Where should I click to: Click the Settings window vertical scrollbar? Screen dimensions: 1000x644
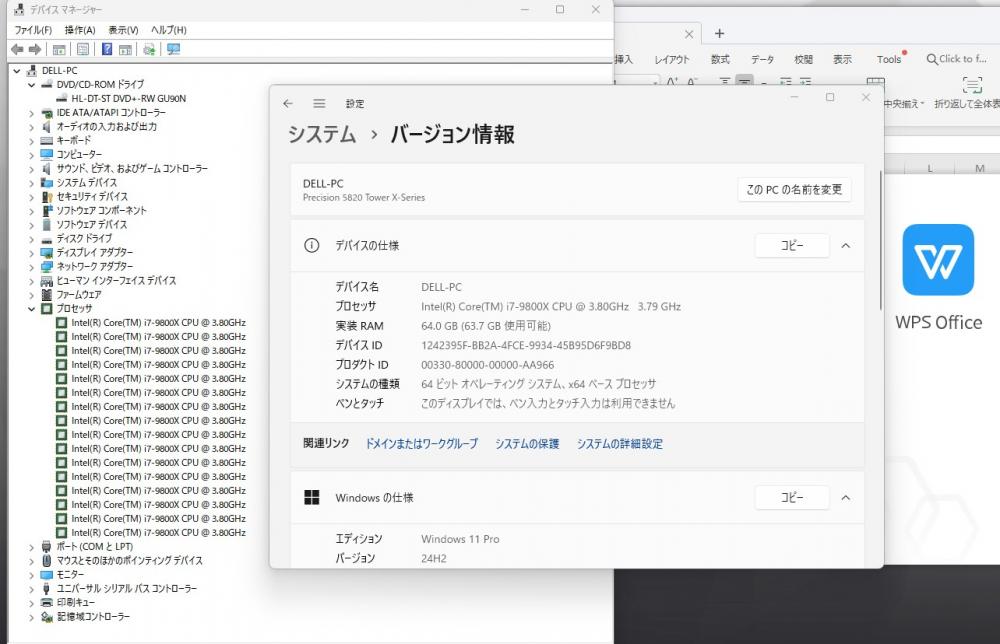tap(881, 240)
